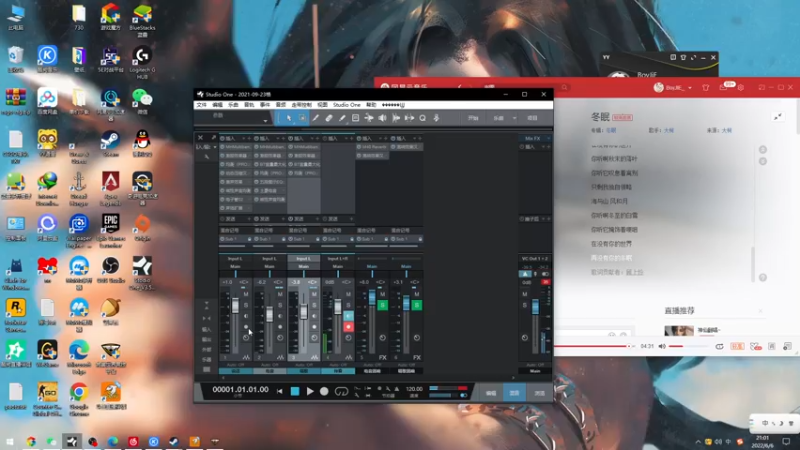
Task: Click FX icon on channel 5
Action: [383, 358]
